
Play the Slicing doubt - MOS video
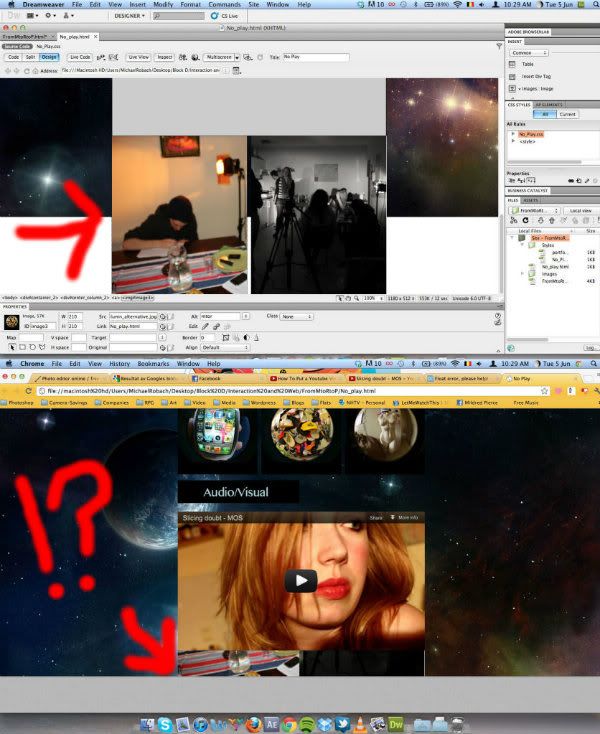pyautogui.click(x=301, y=581)
